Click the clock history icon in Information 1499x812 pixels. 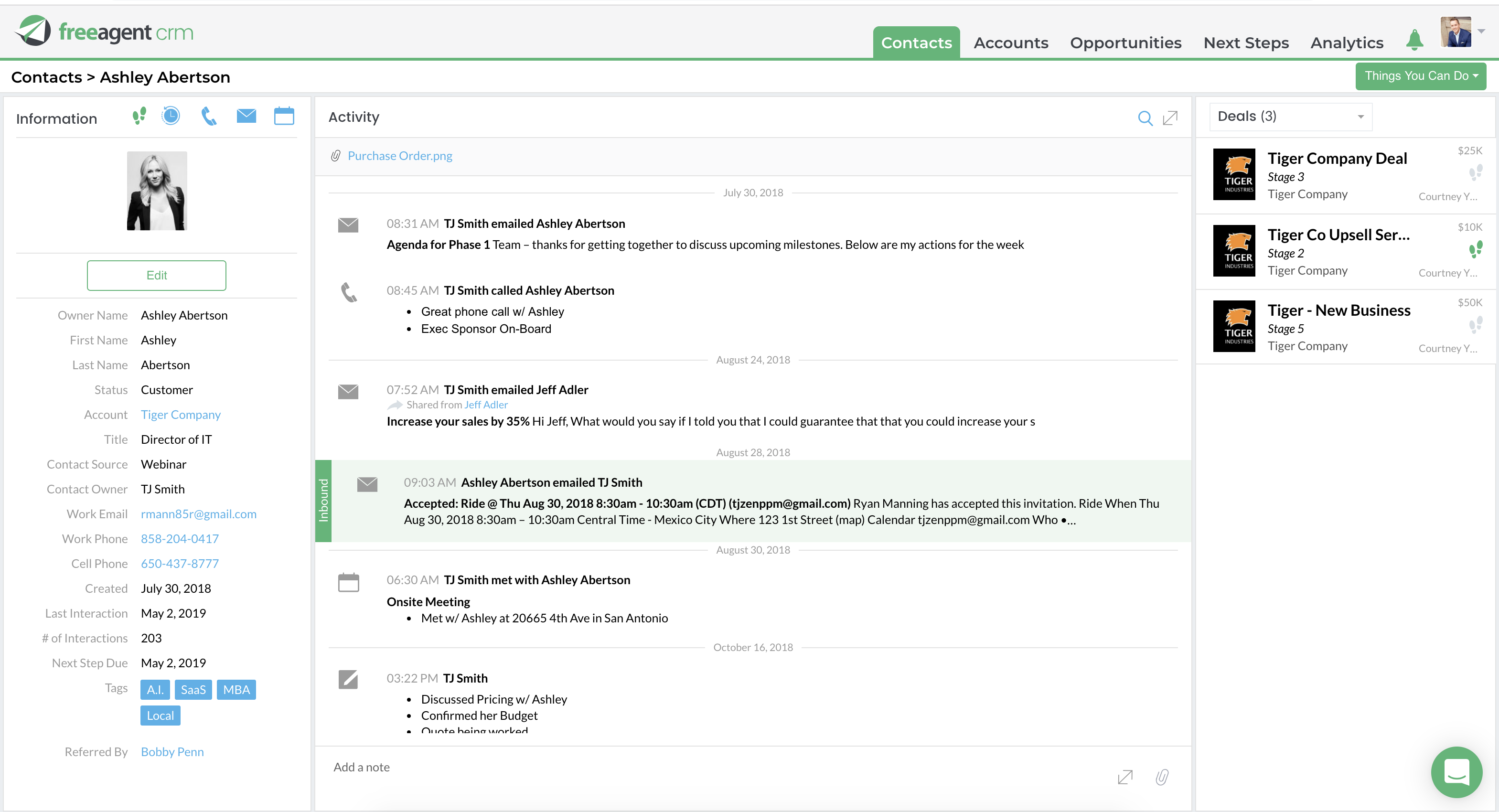pos(171,116)
